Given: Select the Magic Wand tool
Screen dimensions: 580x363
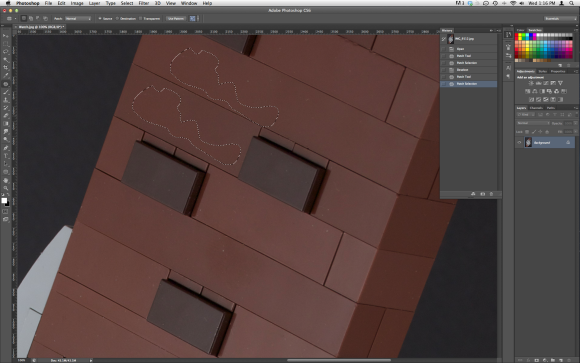Looking at the screenshot, I should point(6,60).
